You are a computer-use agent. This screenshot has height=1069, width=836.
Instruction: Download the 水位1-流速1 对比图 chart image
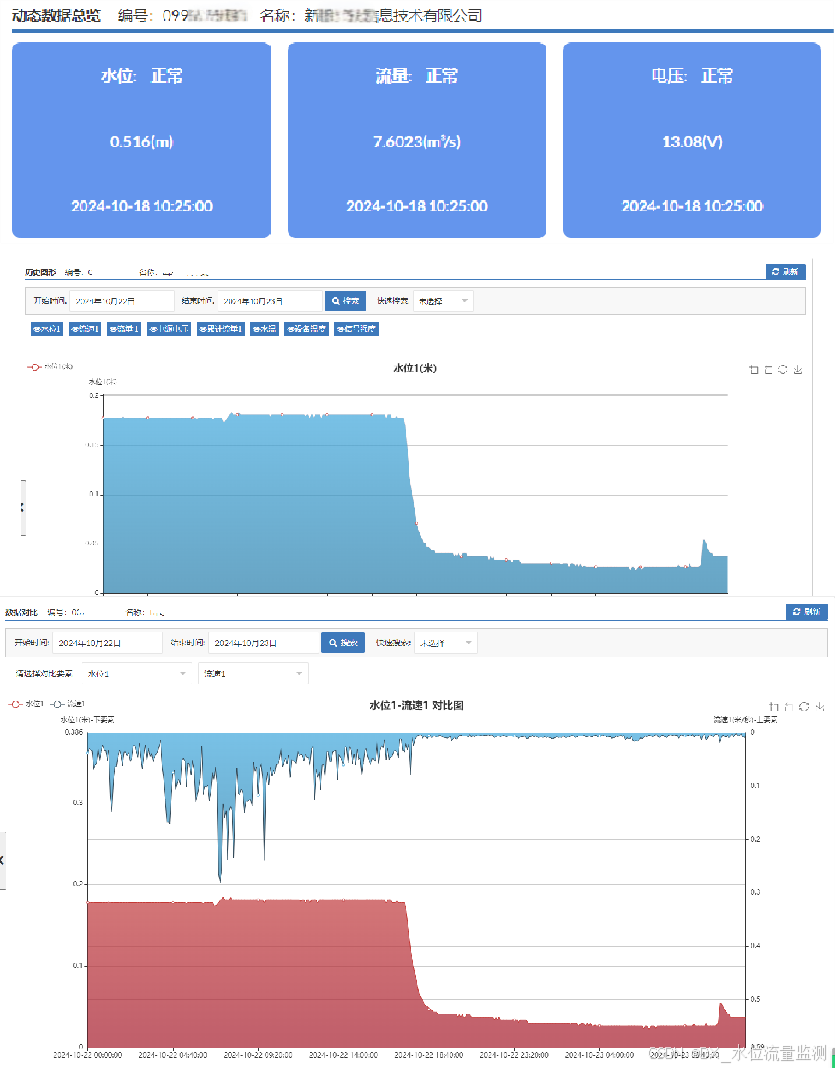(819, 706)
